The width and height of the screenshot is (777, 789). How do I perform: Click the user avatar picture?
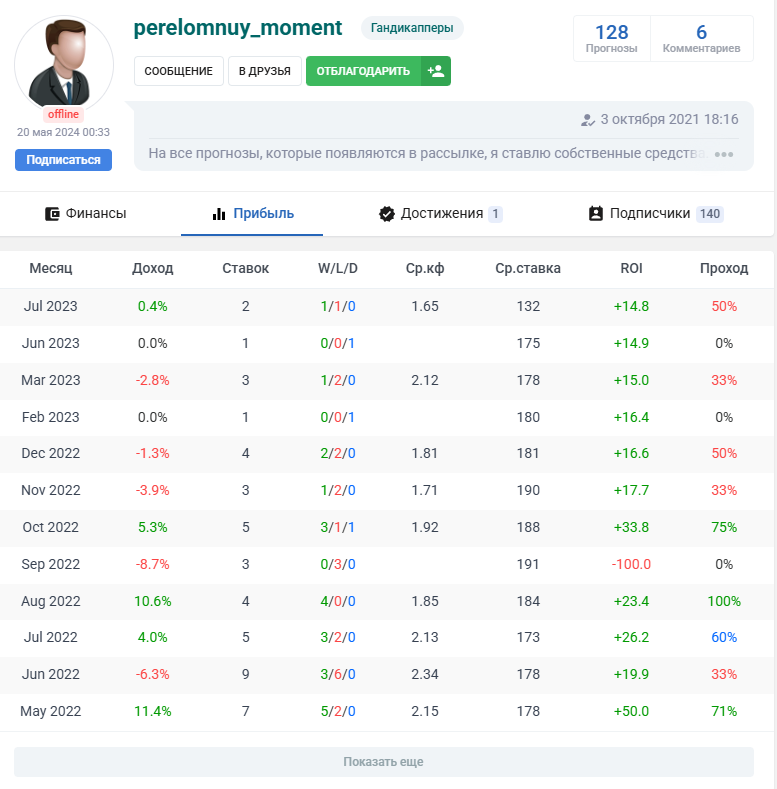tap(64, 66)
